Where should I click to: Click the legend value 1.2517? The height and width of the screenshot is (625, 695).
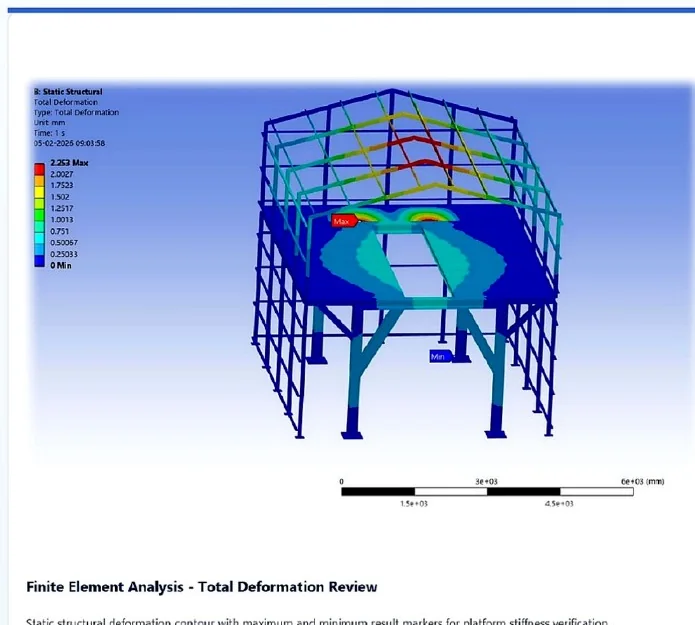[62, 208]
